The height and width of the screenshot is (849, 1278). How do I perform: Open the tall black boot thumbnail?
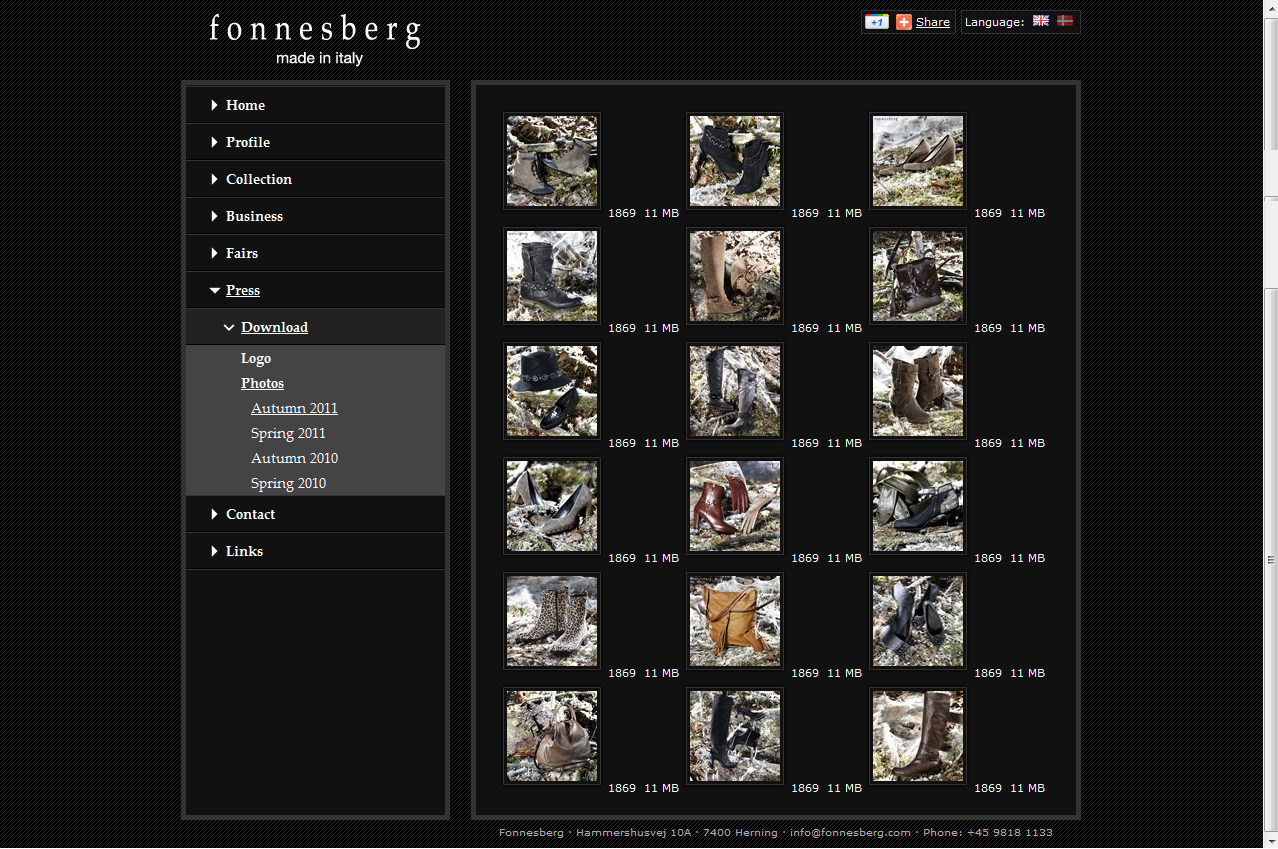click(x=735, y=736)
